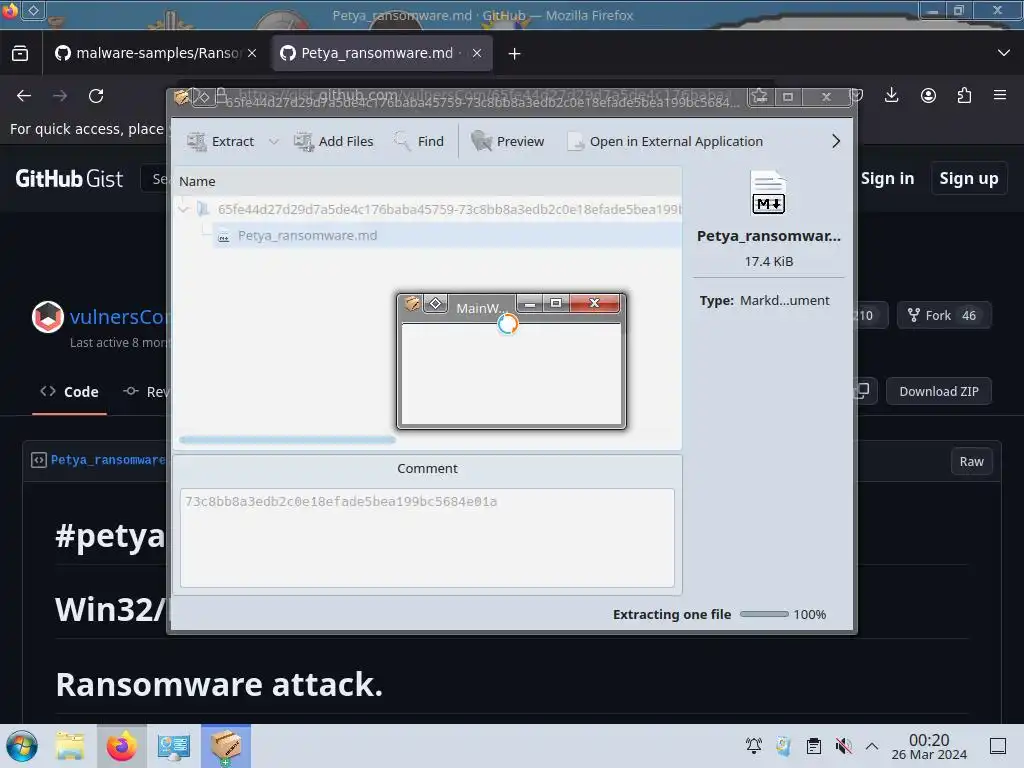Open the Code tab on gist

69,392
